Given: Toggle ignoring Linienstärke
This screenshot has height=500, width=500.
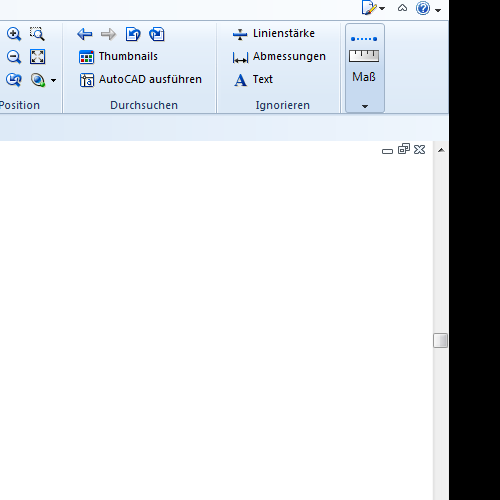Looking at the screenshot, I should [274, 34].
